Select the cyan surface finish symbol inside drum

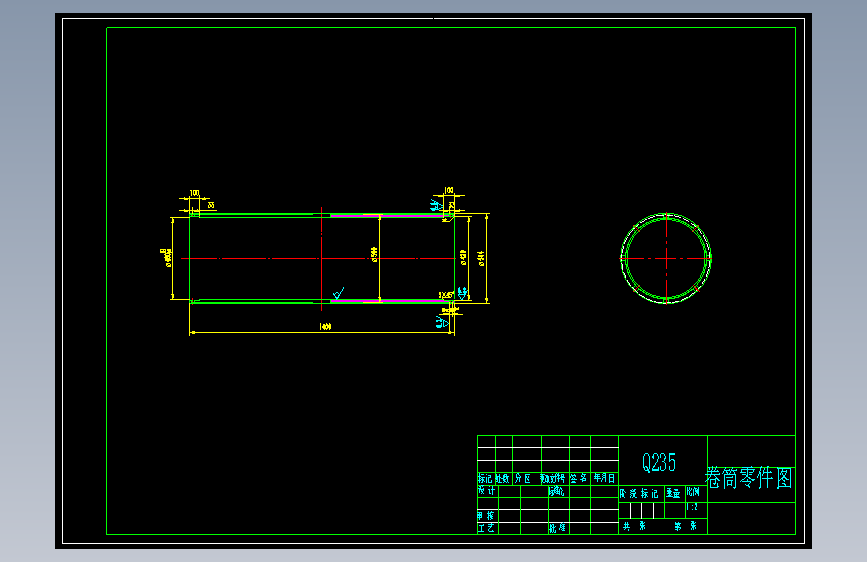tap(338, 293)
